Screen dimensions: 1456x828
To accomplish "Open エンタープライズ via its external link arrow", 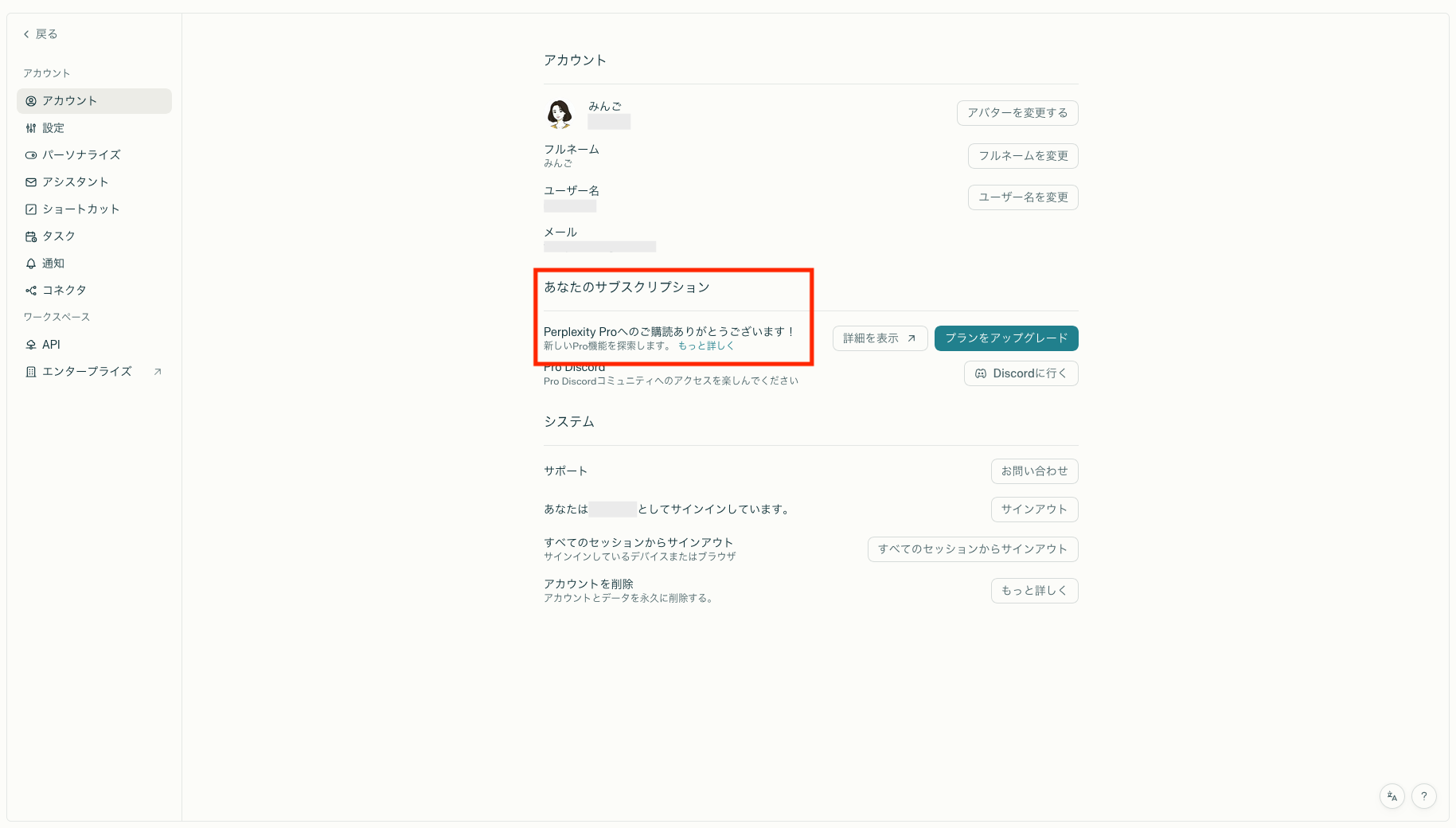I will 158,371.
